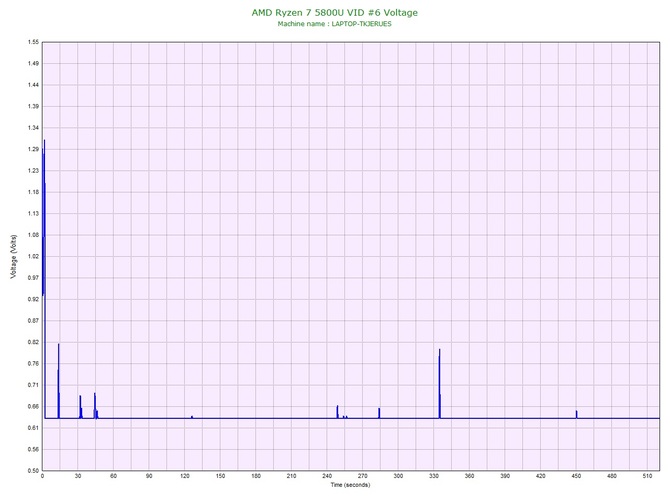Click the voltage spike near 335 seconds
This screenshot has width=670, height=502.
439,384
